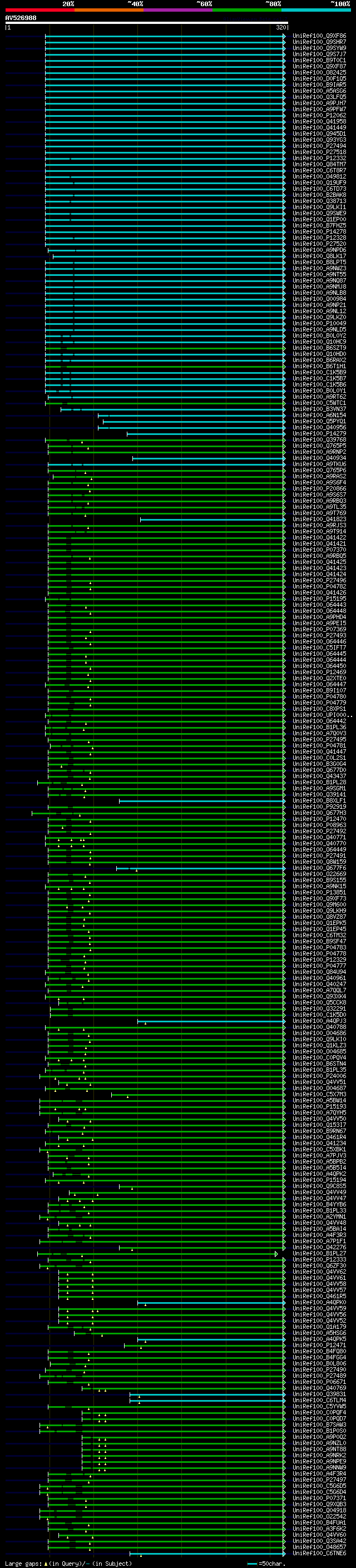Select hit UniRef100_P14279
Viewport: 356px width, 1568px height.
pos(319,433)
